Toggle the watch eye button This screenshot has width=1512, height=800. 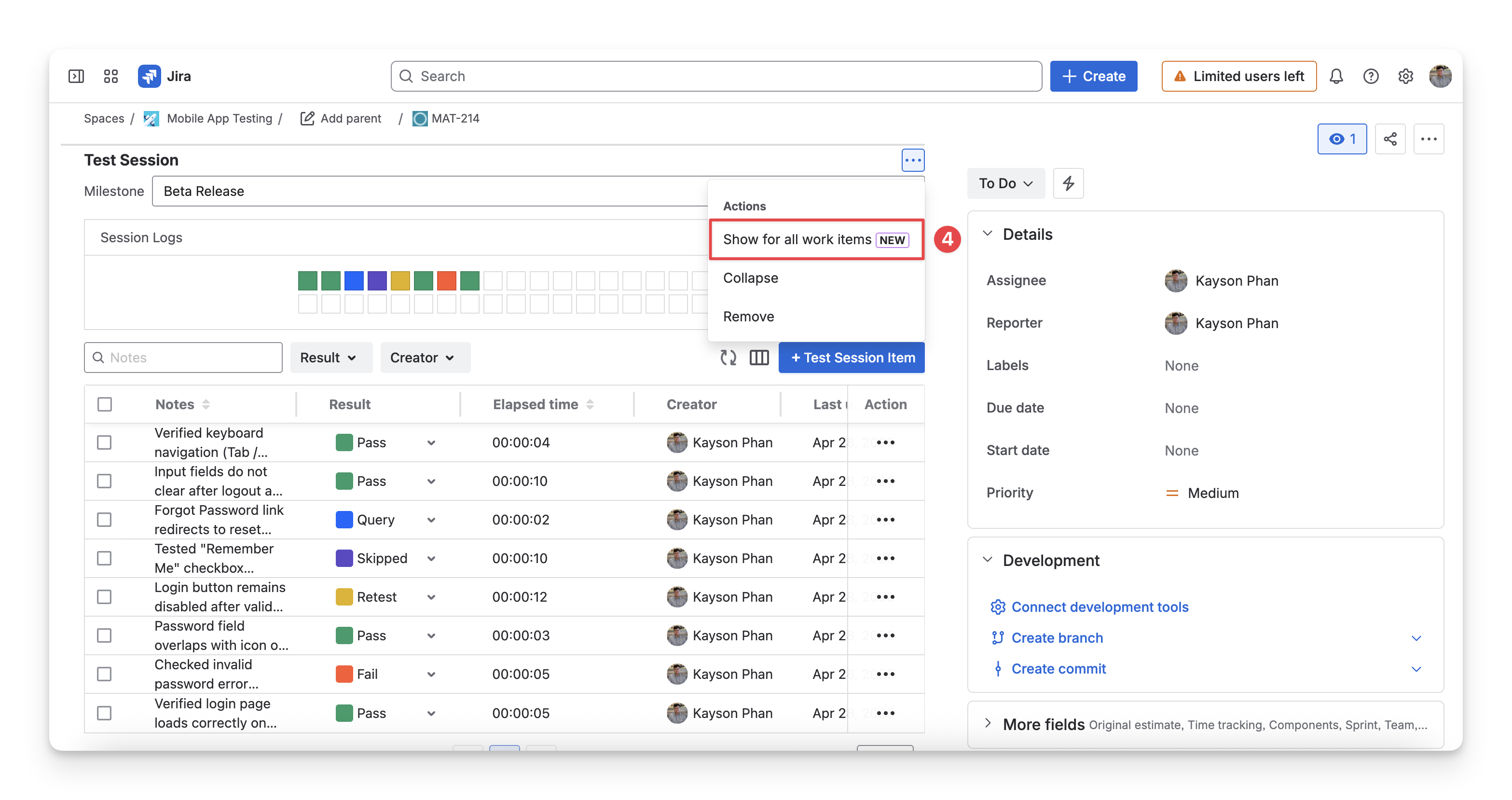click(1342, 139)
